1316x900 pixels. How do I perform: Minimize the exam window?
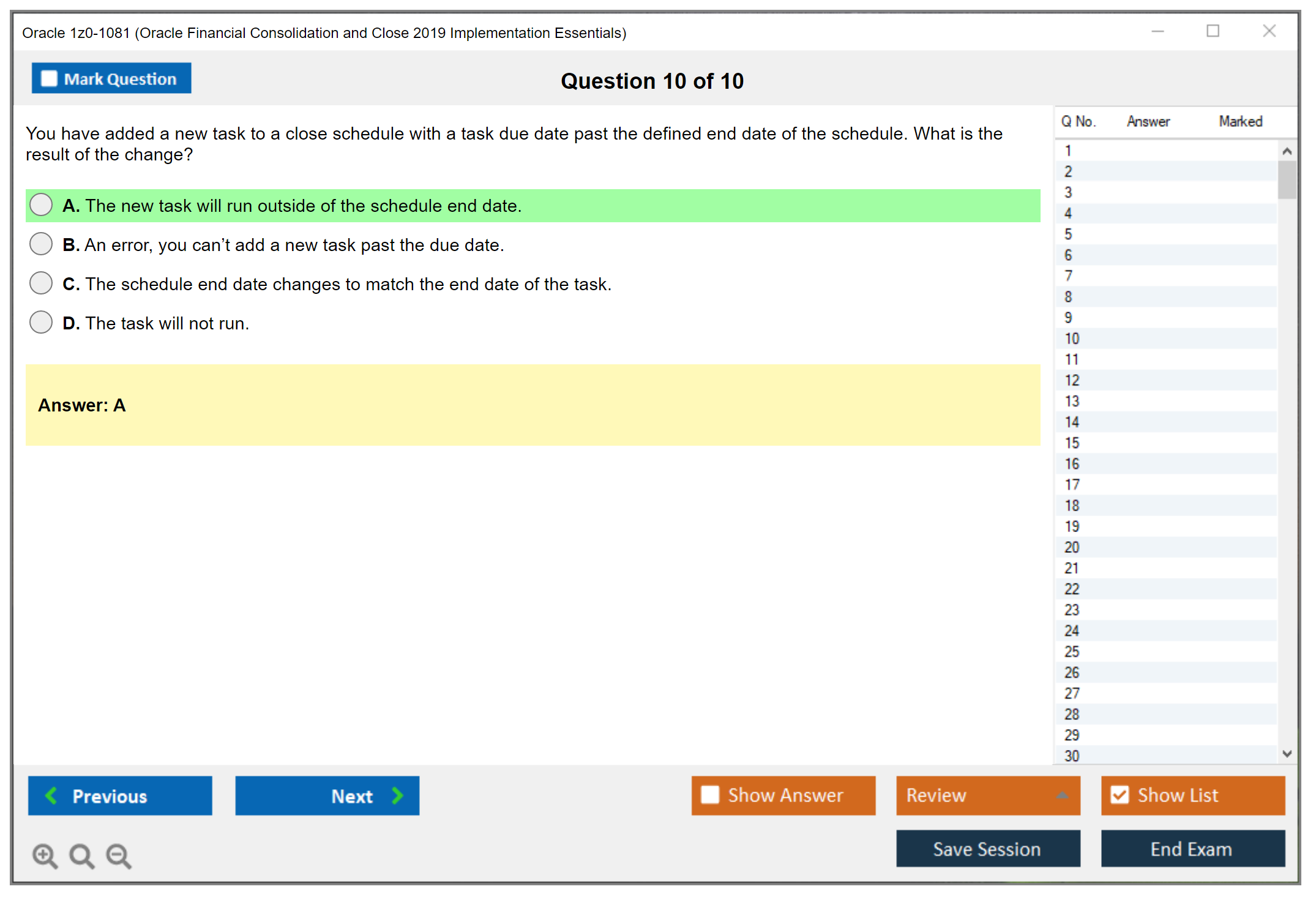tap(1157, 31)
